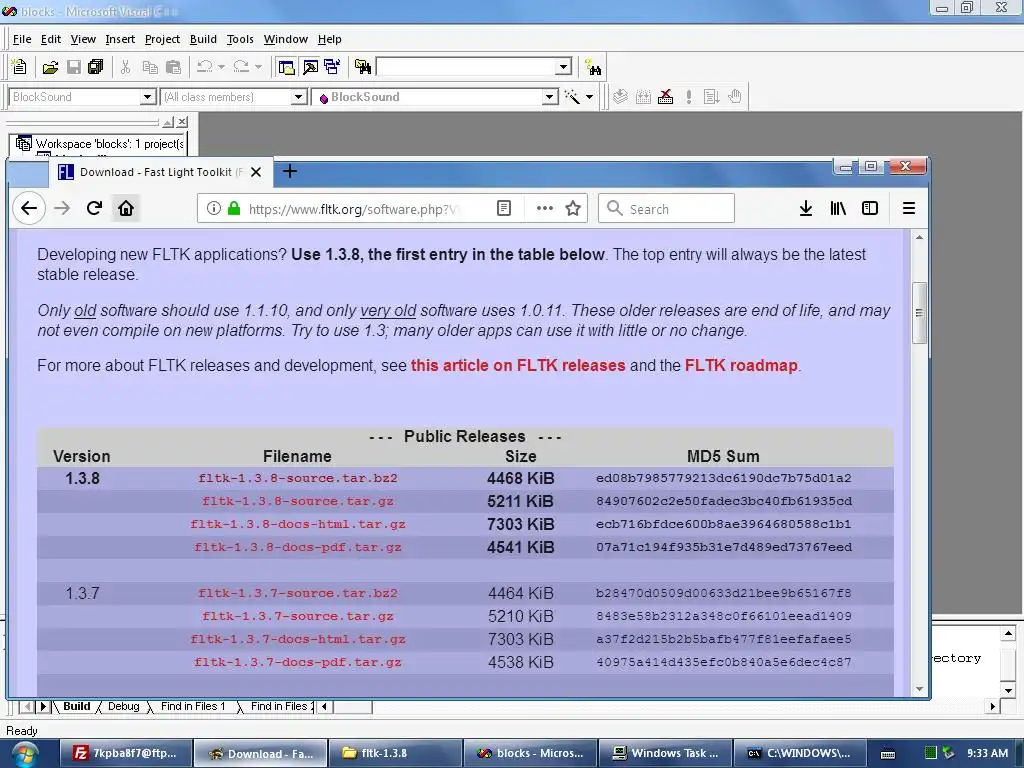Download fltk-1.3.8-docs-html.tar.gz
1024x768 pixels.
298,524
